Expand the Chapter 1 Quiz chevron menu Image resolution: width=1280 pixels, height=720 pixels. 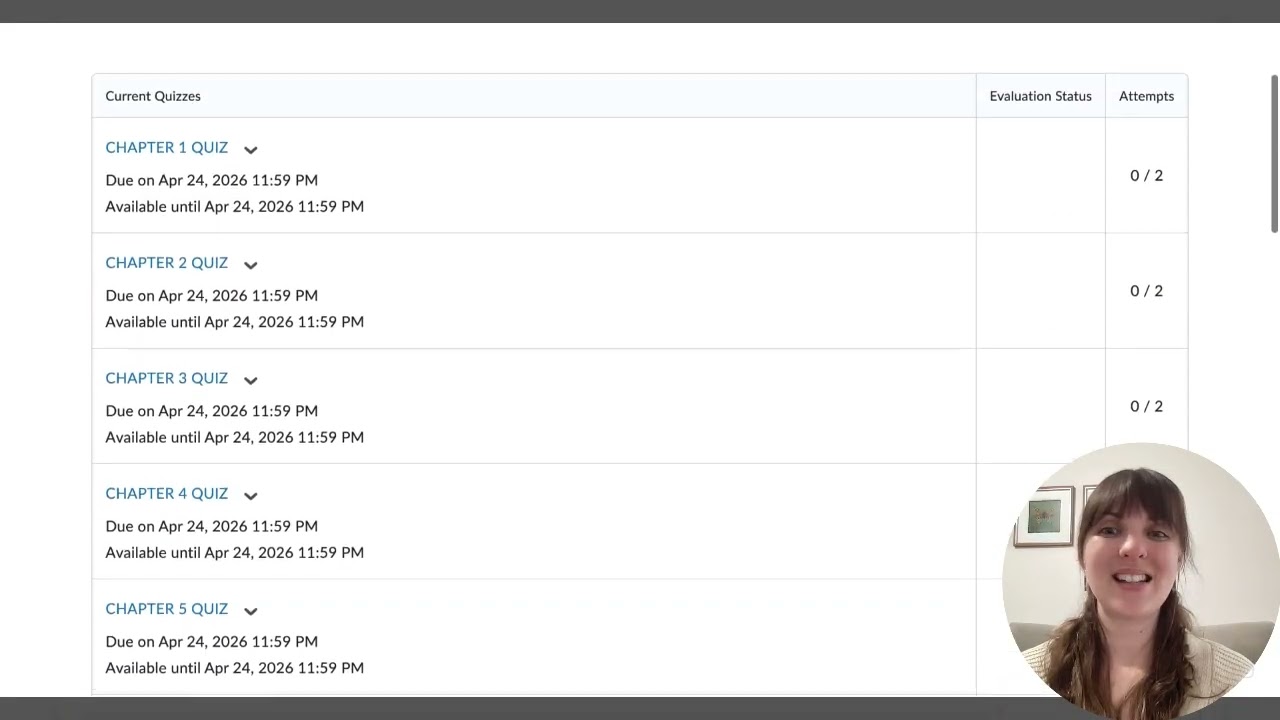[251, 150]
